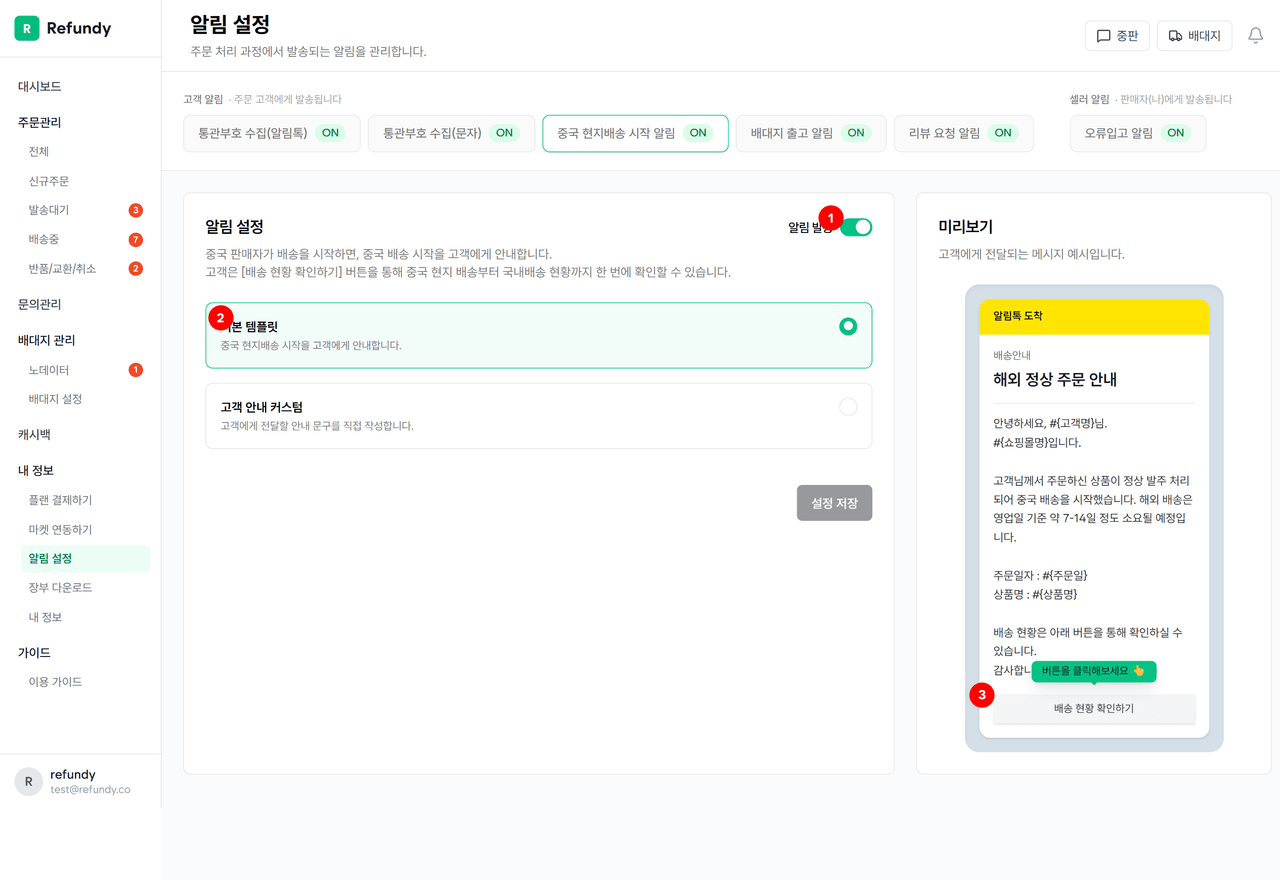The height and width of the screenshot is (880, 1280).
Task: Open 노데이터 in sidebar
Action: [x=49, y=370]
